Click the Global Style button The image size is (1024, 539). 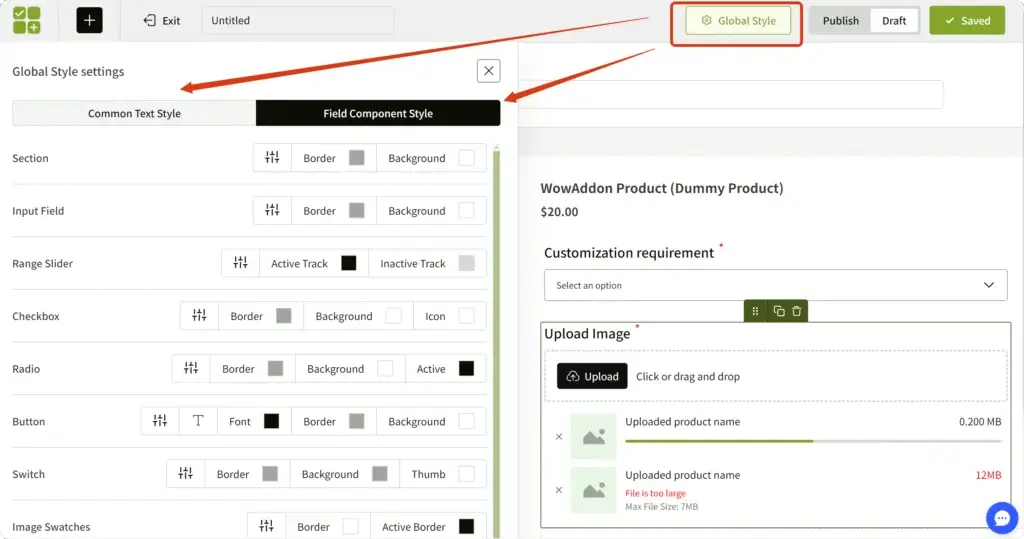[738, 20]
